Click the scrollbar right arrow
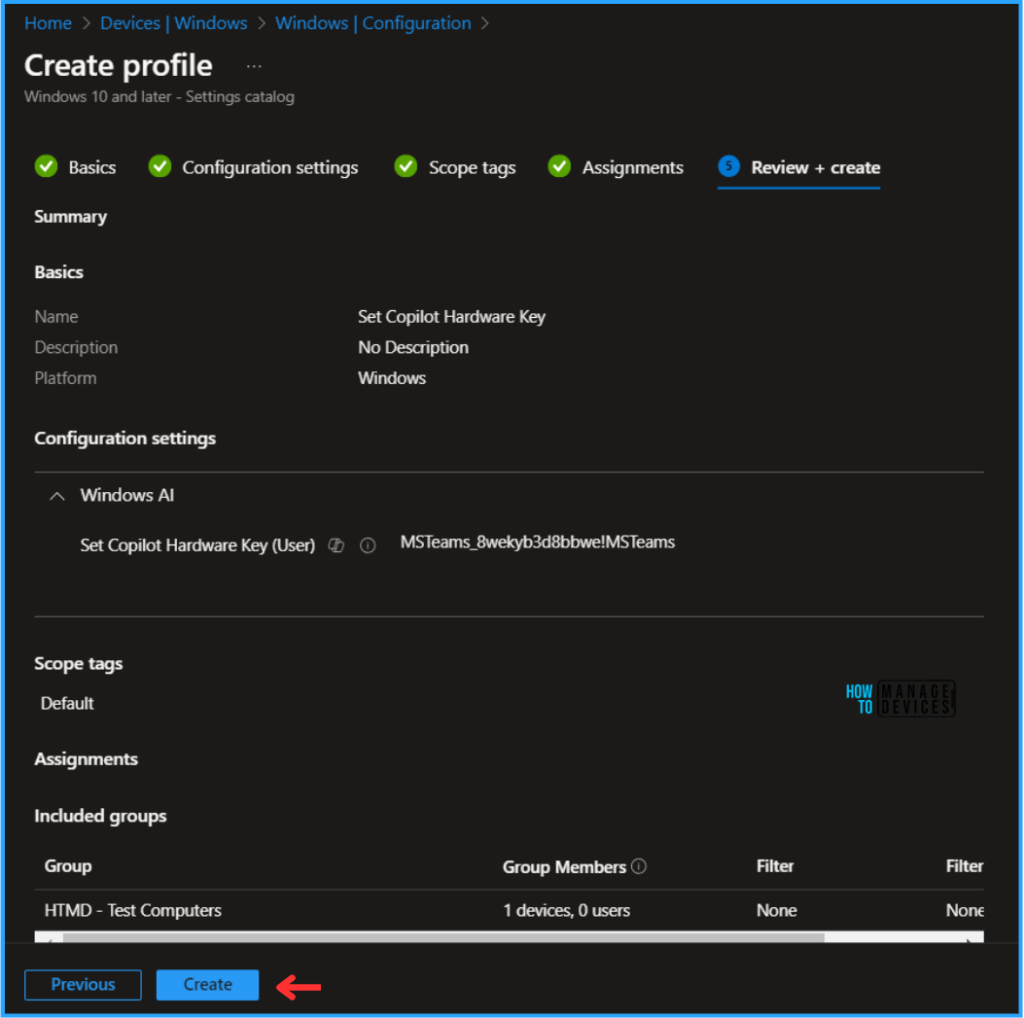 point(970,939)
